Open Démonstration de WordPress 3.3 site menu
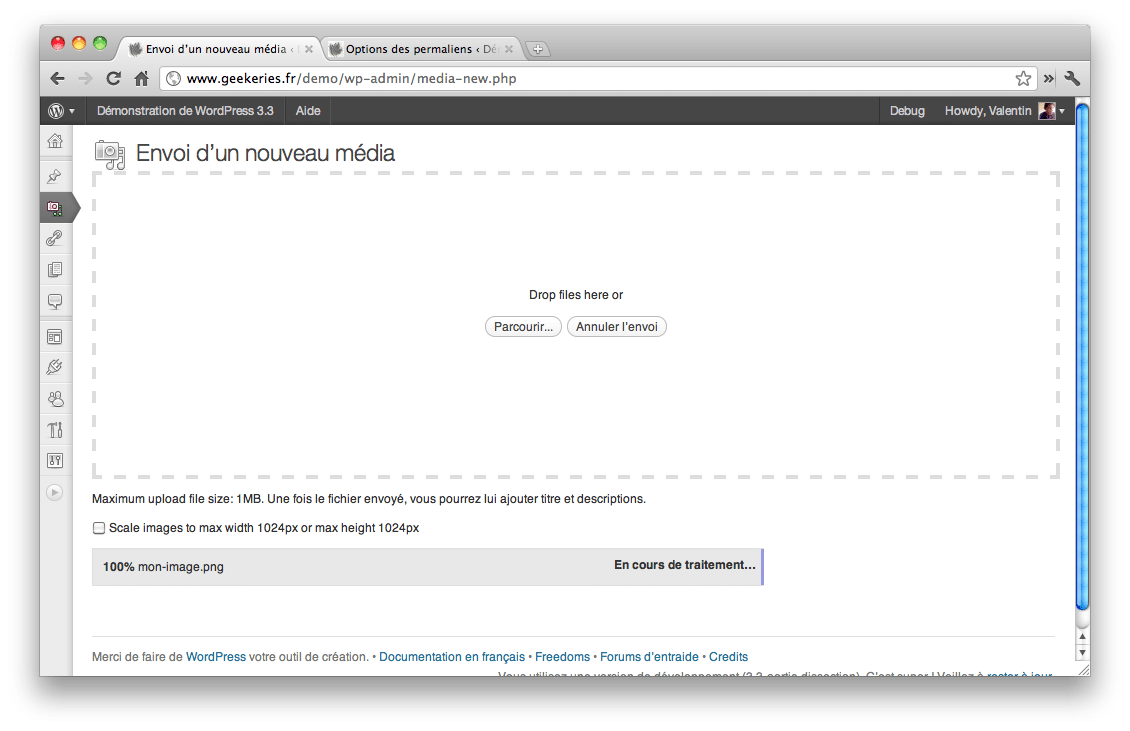 (185, 111)
